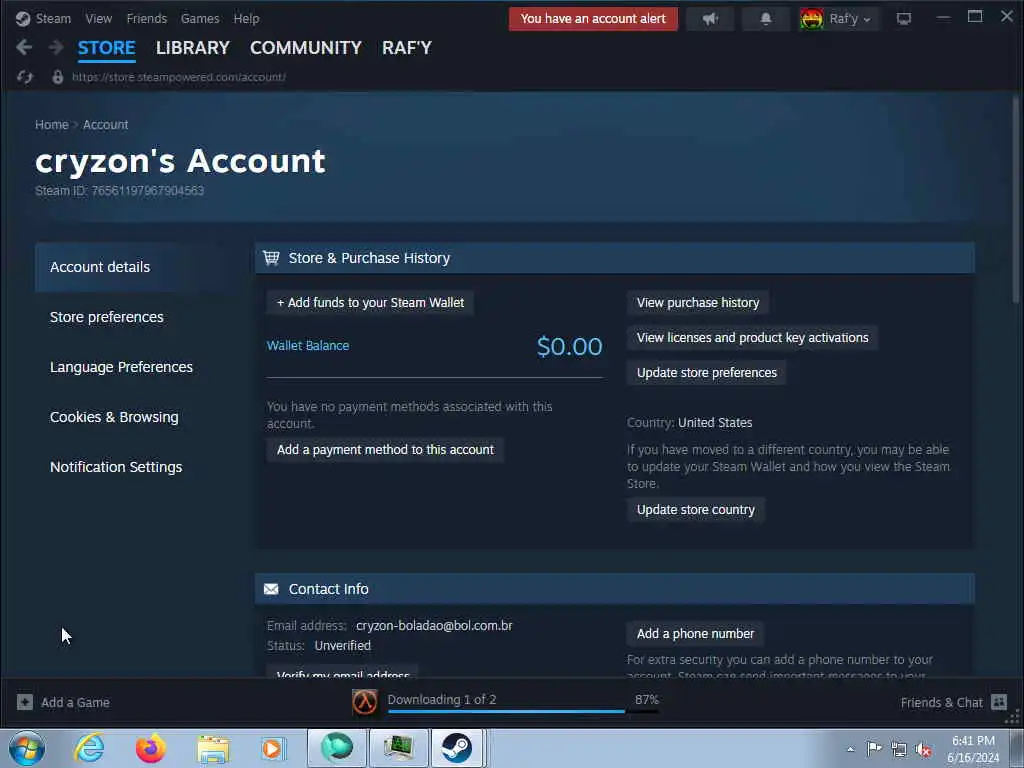Click Friends & Chat label
Image resolution: width=1024 pixels, height=768 pixels.
pos(941,703)
